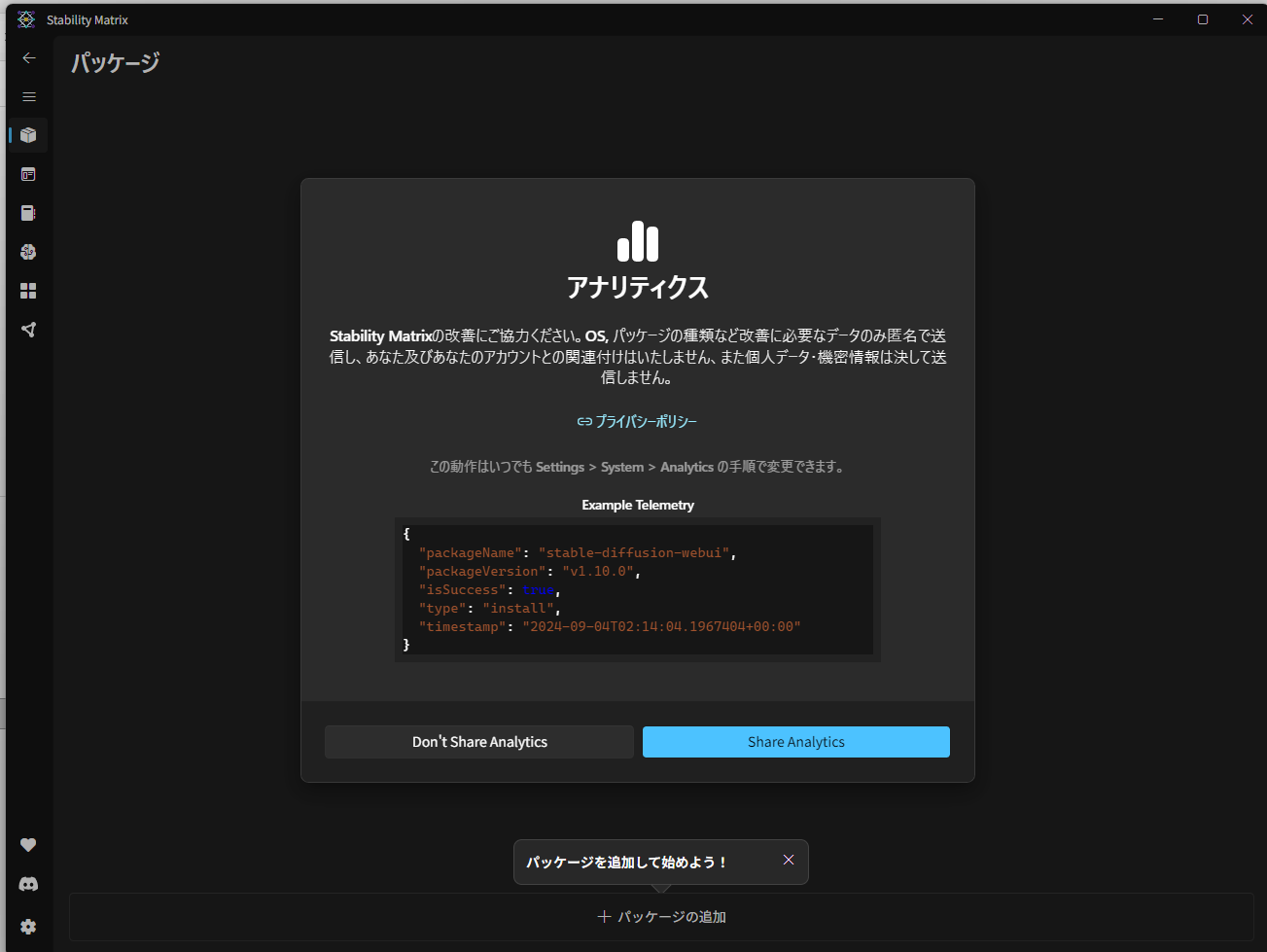Open the Inference window icon in sidebar
Screen dimensions: 1267x952
tap(28, 174)
